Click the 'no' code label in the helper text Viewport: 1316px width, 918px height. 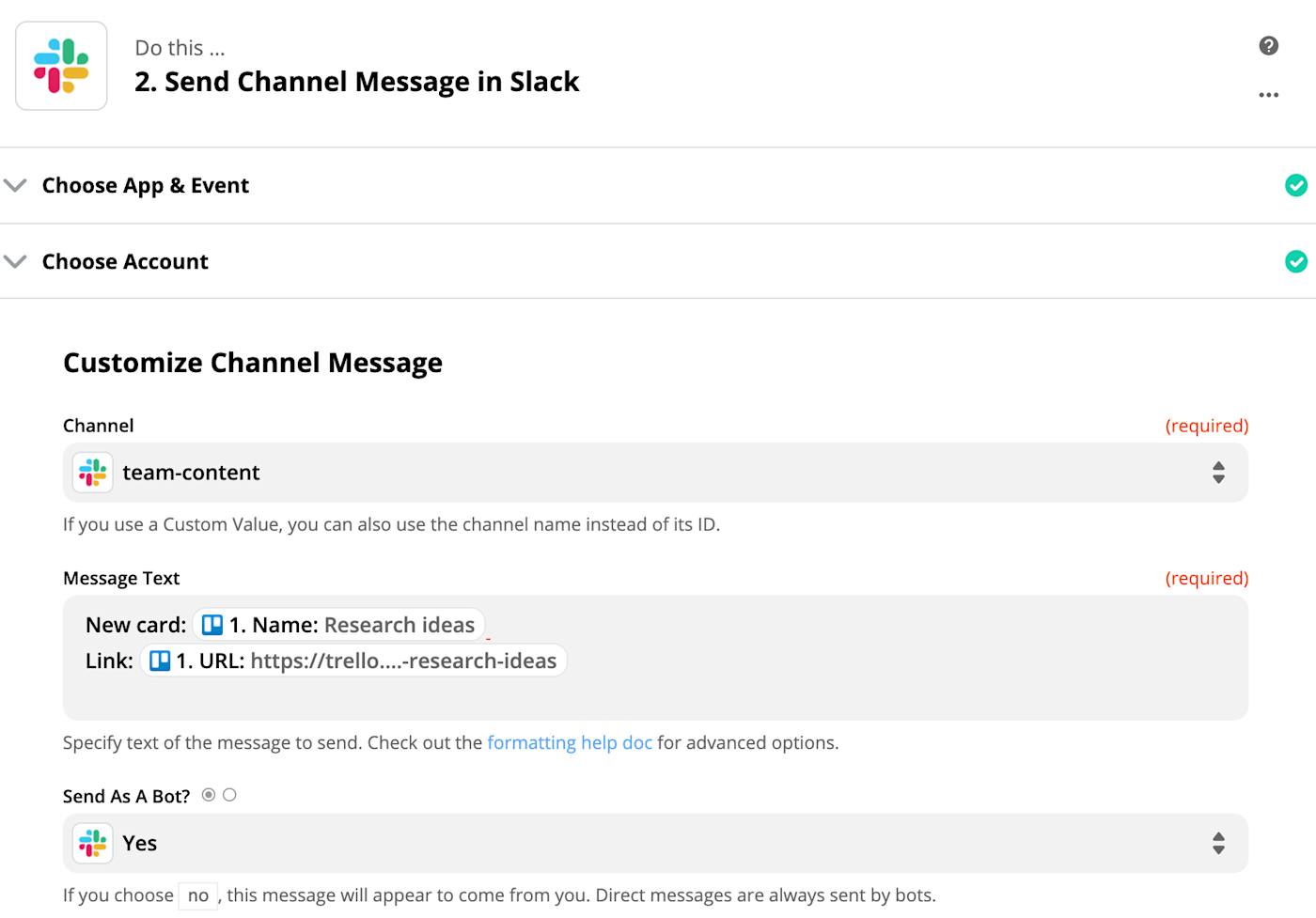coord(198,895)
